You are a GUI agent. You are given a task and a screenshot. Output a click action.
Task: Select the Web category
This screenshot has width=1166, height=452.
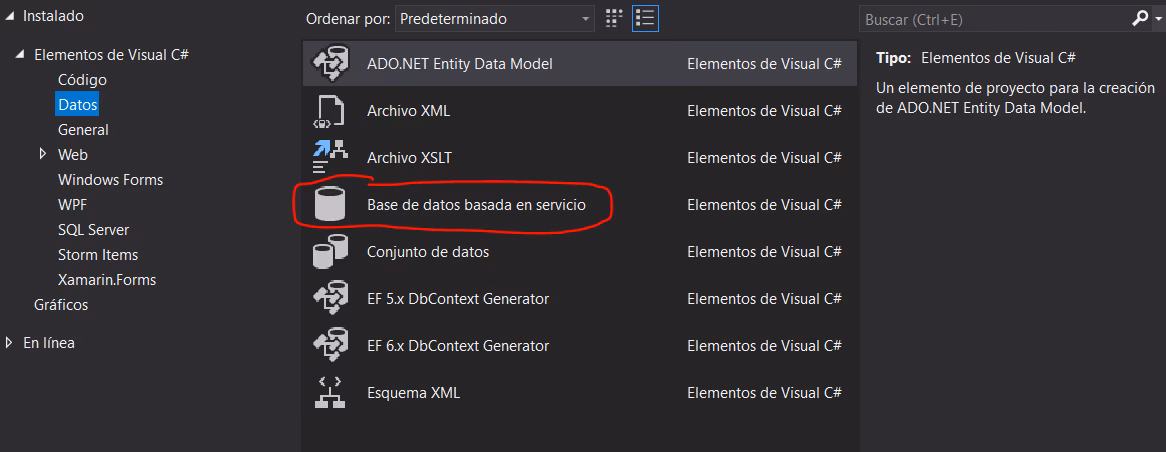point(73,155)
